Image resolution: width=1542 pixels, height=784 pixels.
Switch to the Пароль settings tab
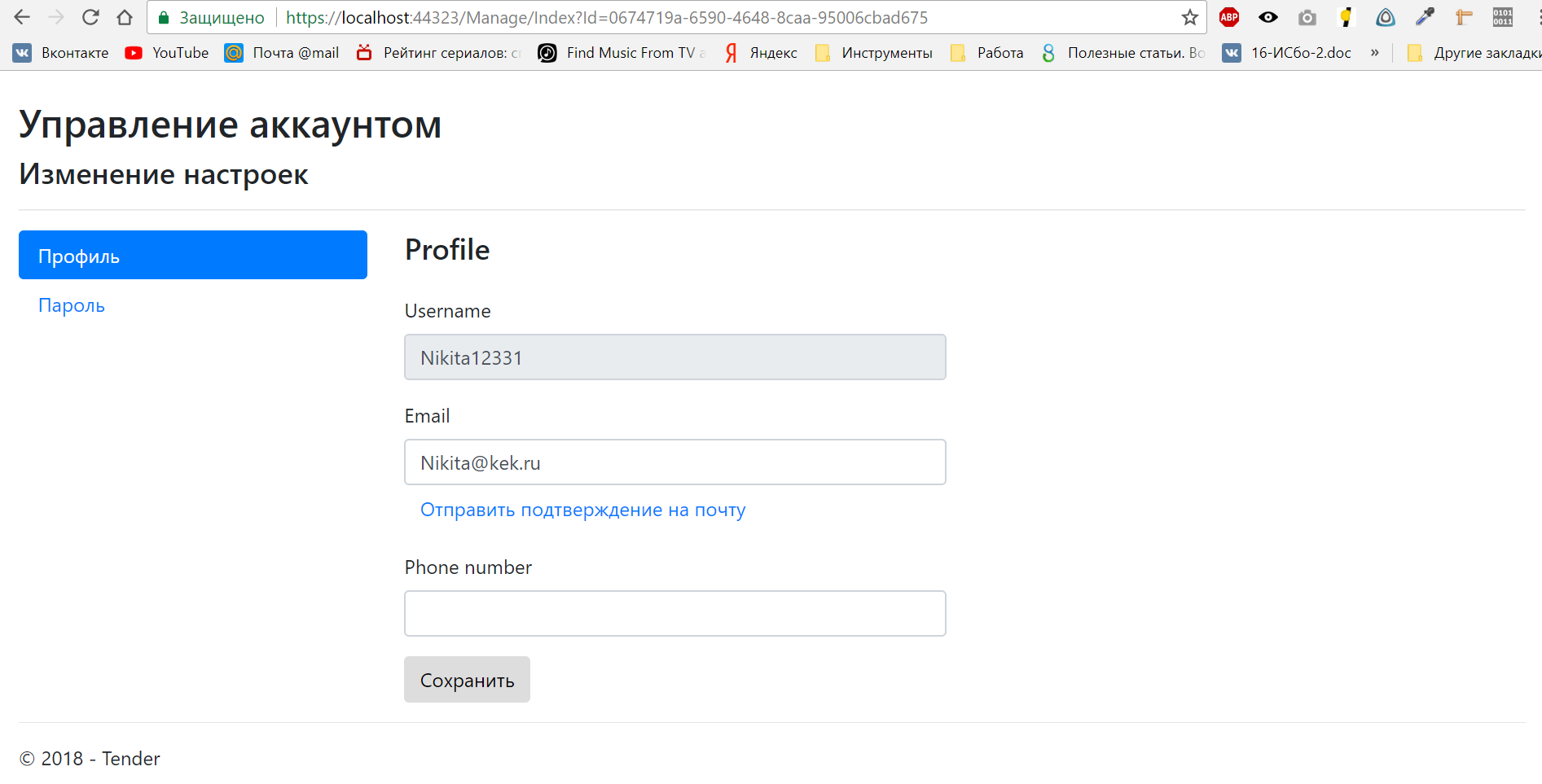72,305
